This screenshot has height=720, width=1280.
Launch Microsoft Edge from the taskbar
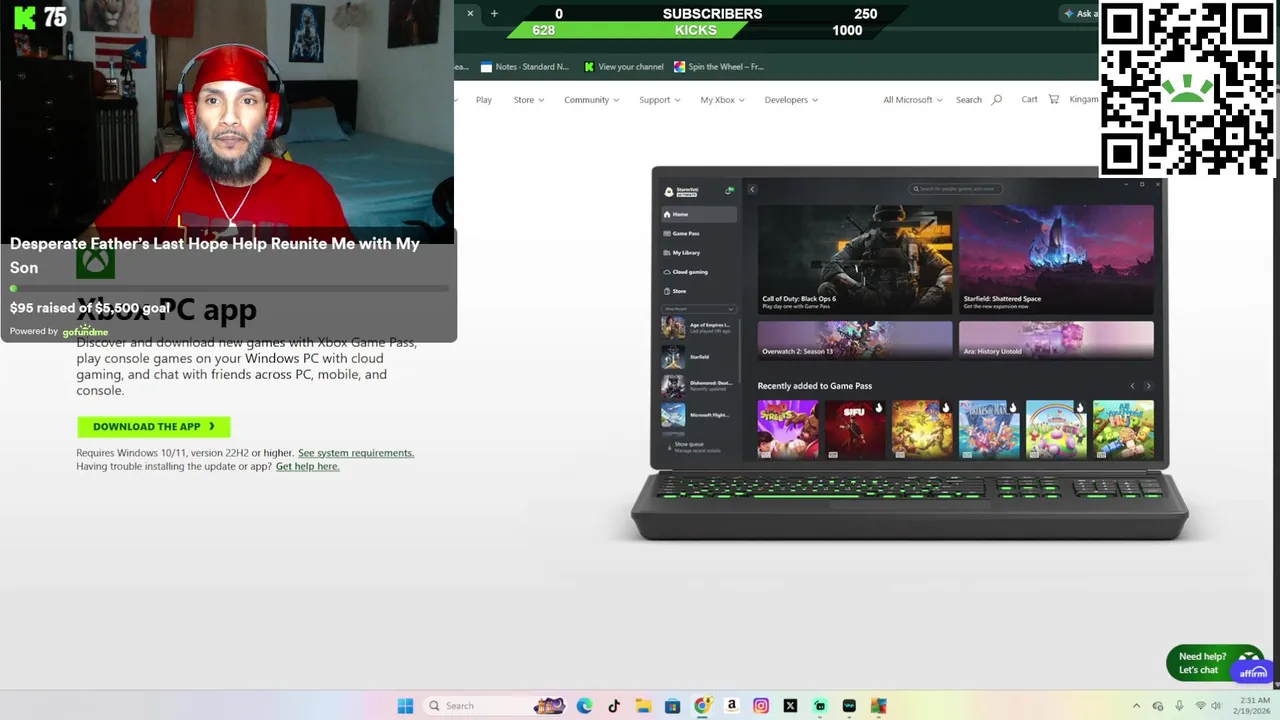[584, 706]
